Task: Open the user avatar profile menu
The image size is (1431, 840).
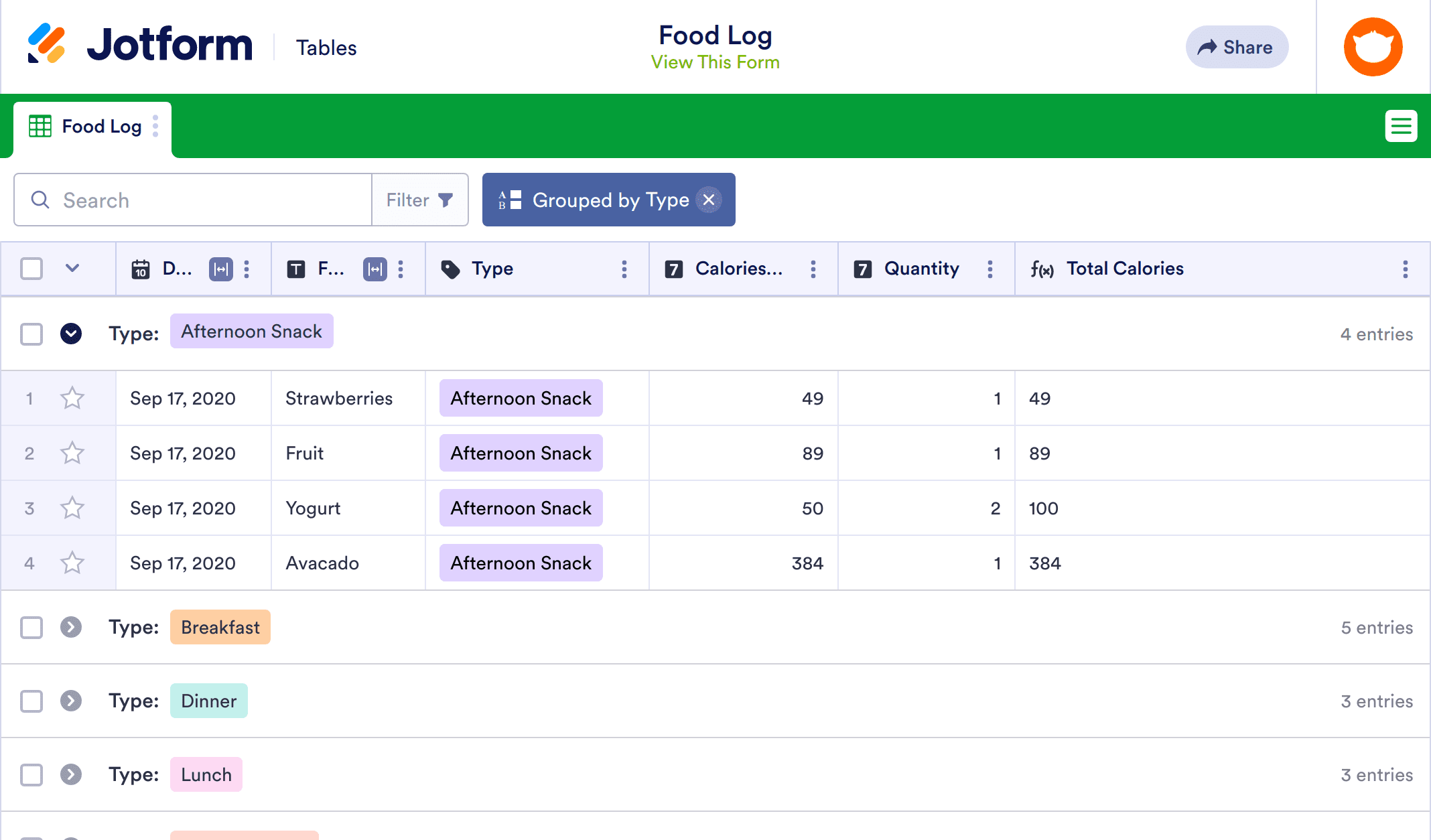Action: (x=1373, y=47)
